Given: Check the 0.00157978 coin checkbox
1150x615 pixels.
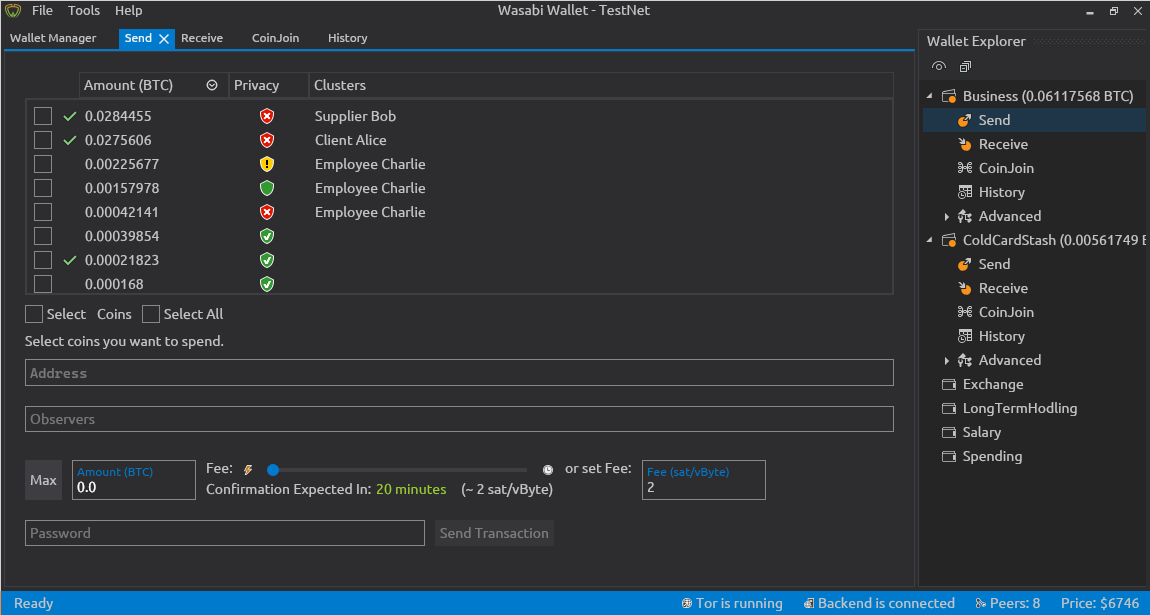Looking at the screenshot, I should pos(43,188).
